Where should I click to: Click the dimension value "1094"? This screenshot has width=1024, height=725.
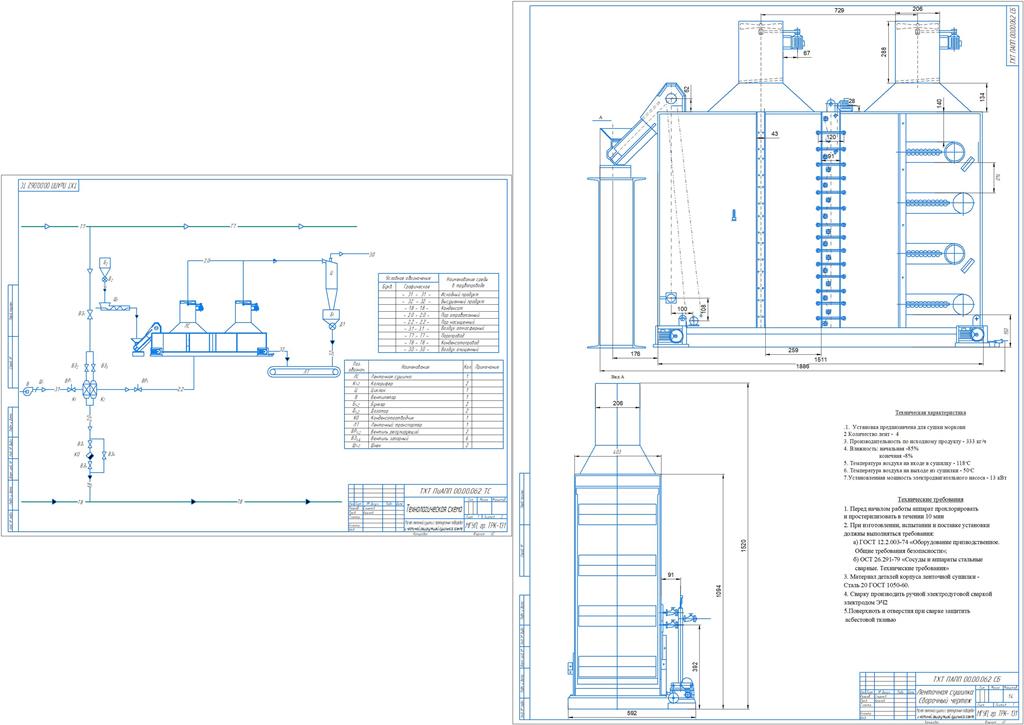click(718, 591)
